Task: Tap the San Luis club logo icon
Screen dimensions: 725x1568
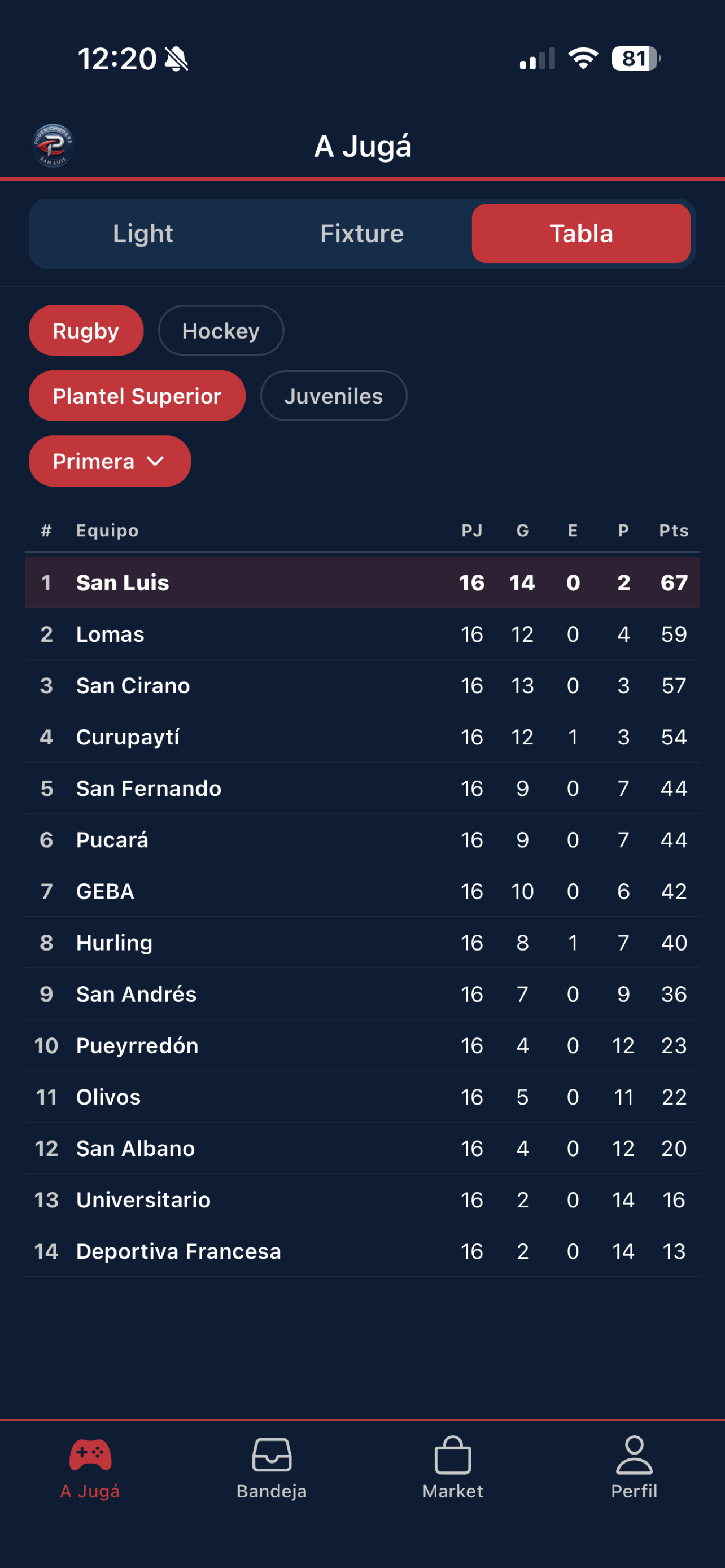Action: coord(53,146)
